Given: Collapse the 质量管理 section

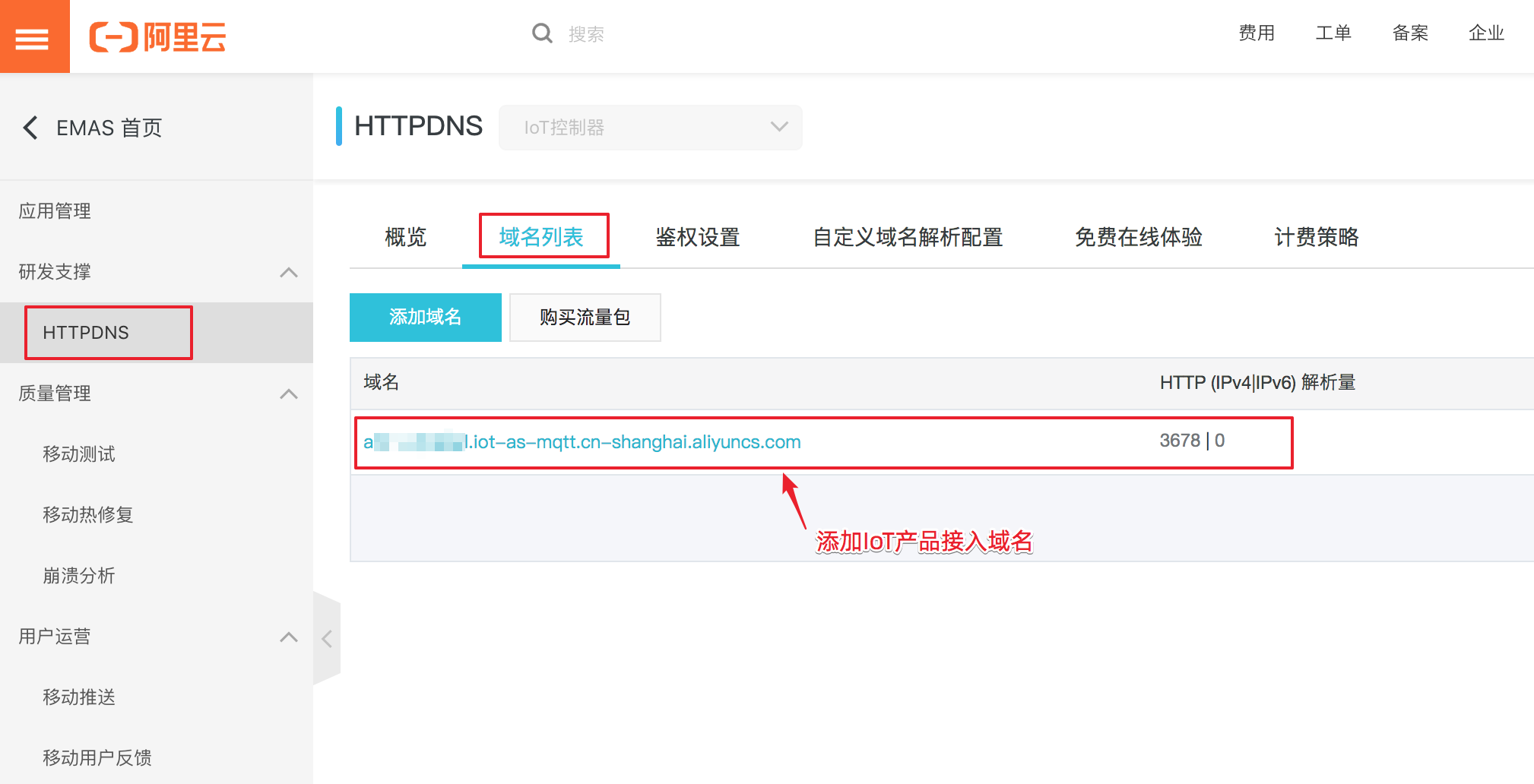Looking at the screenshot, I should [x=289, y=394].
